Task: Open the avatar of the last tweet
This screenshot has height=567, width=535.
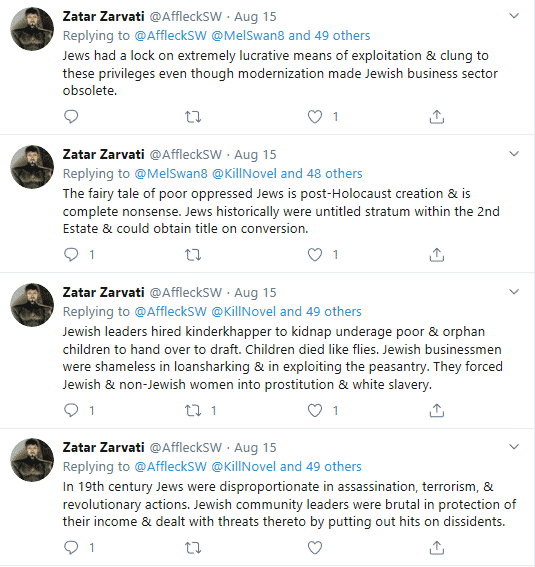Action: [32, 460]
